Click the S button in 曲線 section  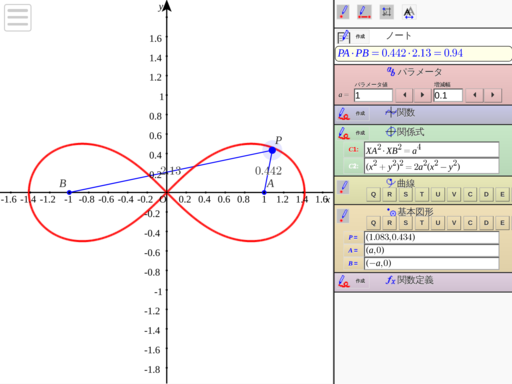406,194
